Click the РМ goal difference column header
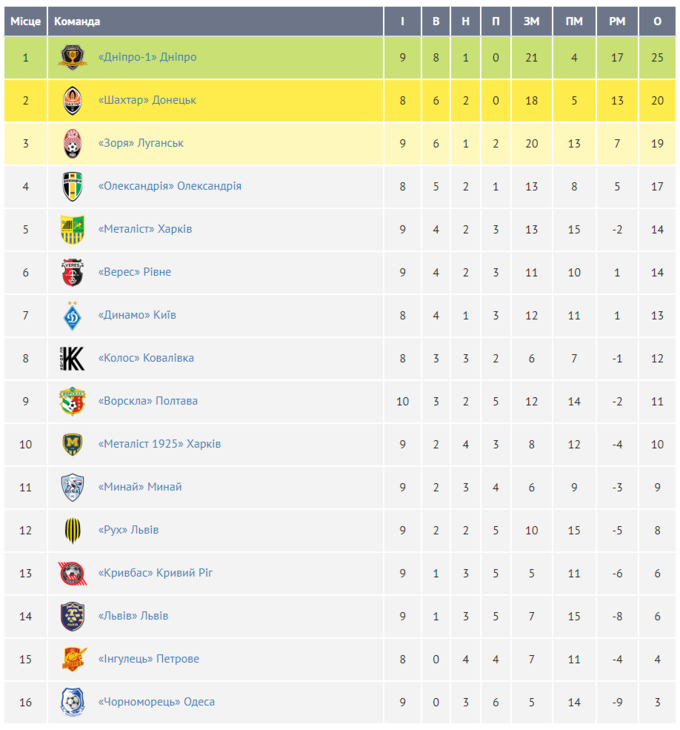This screenshot has width=680, height=730. [x=616, y=21]
